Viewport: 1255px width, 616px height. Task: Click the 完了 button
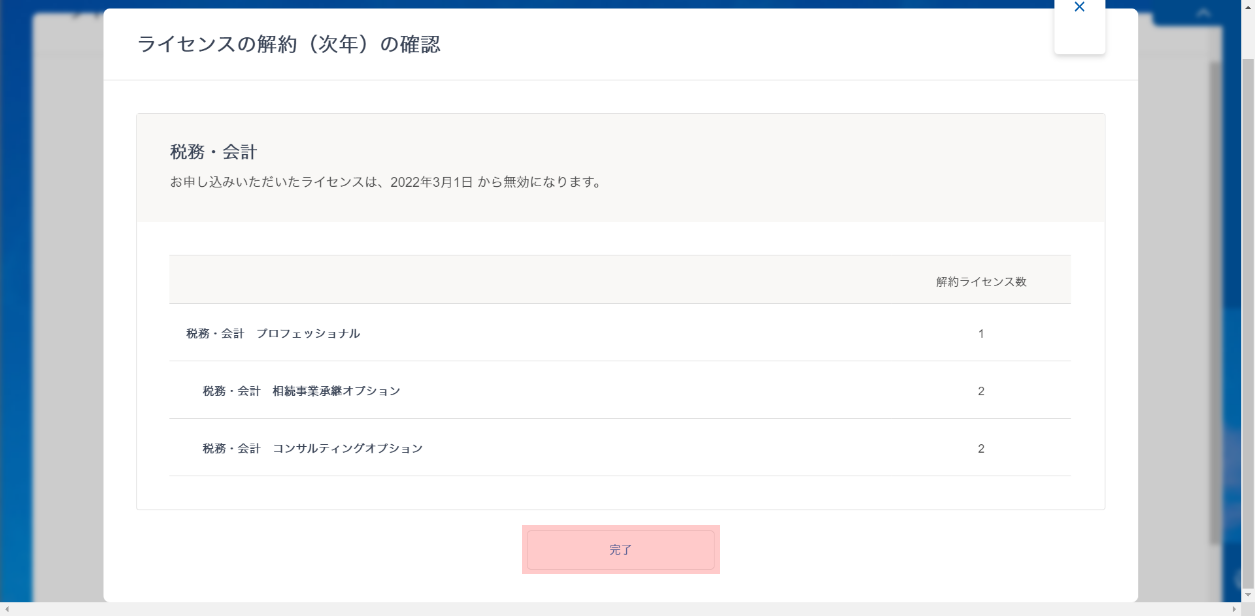pos(620,550)
